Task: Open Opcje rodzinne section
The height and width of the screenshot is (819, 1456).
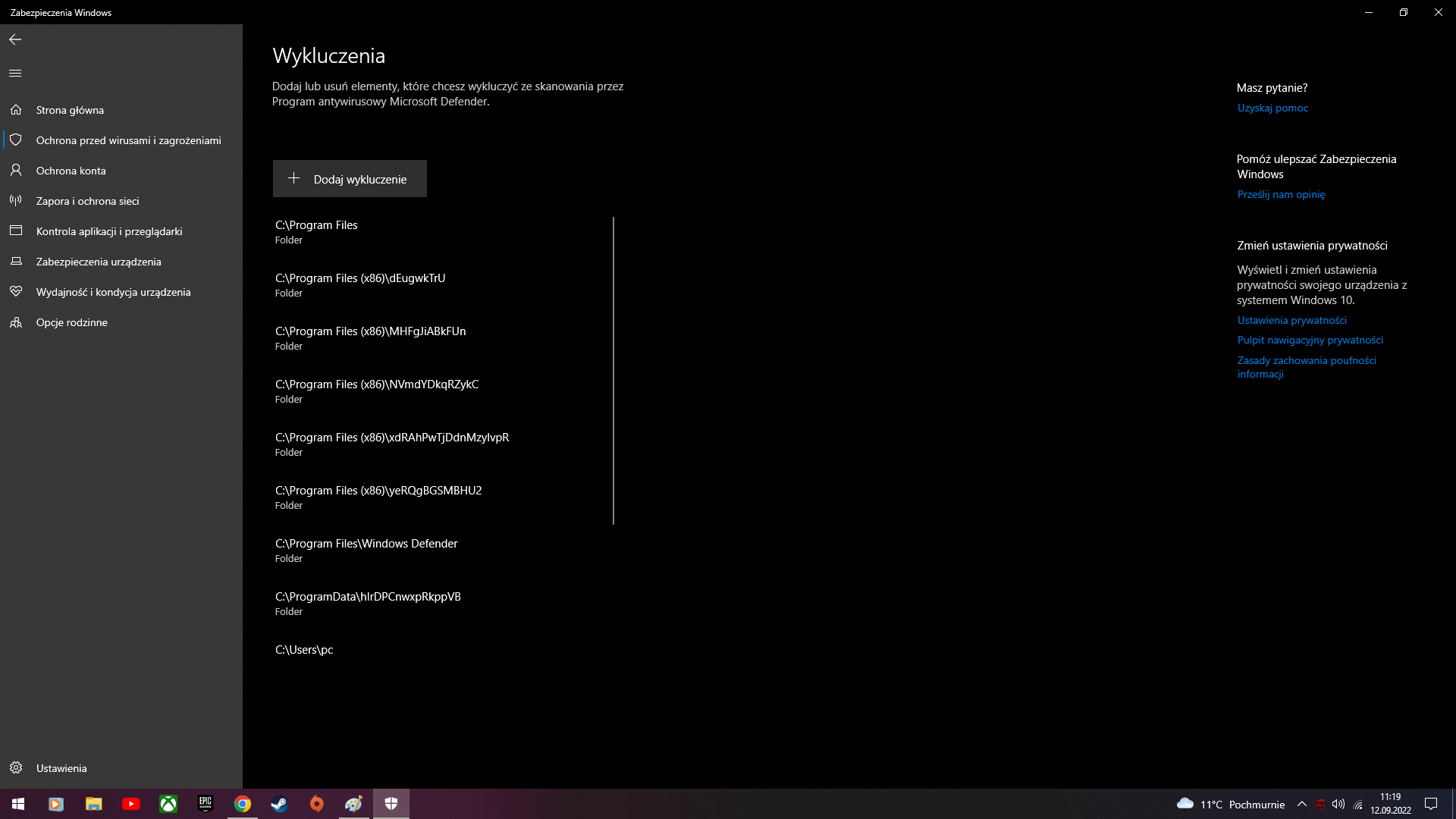Action: [121, 322]
